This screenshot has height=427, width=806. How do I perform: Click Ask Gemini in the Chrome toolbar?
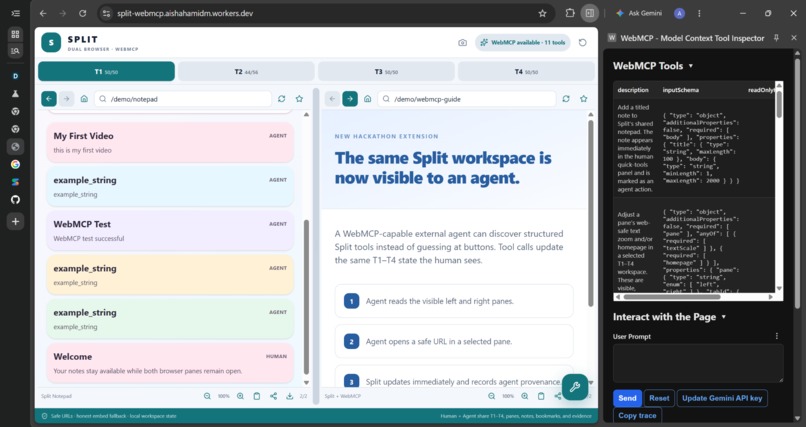click(x=639, y=13)
